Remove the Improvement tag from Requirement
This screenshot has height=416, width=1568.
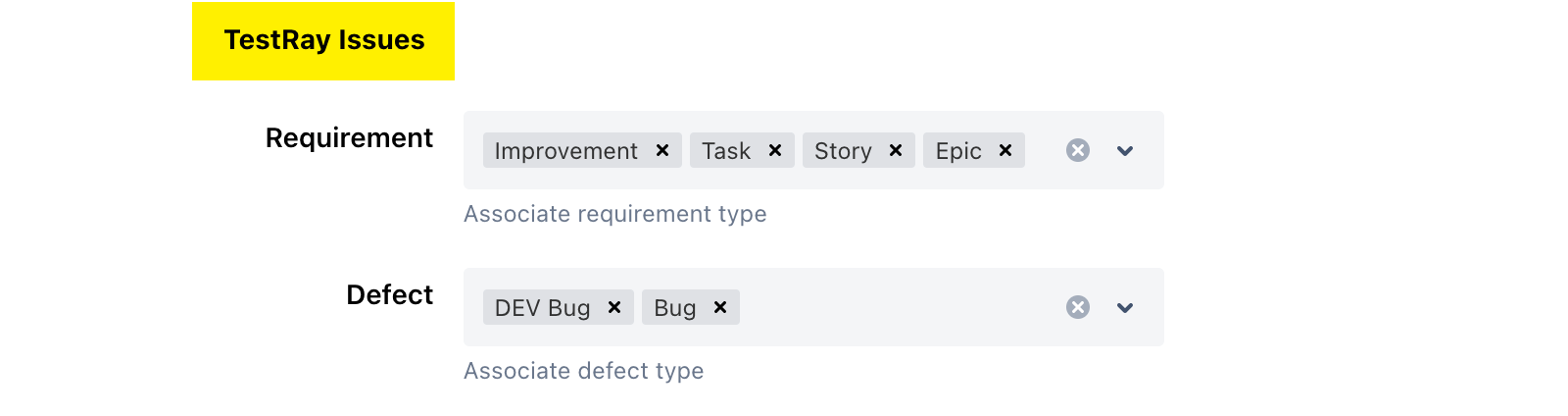coord(662,150)
